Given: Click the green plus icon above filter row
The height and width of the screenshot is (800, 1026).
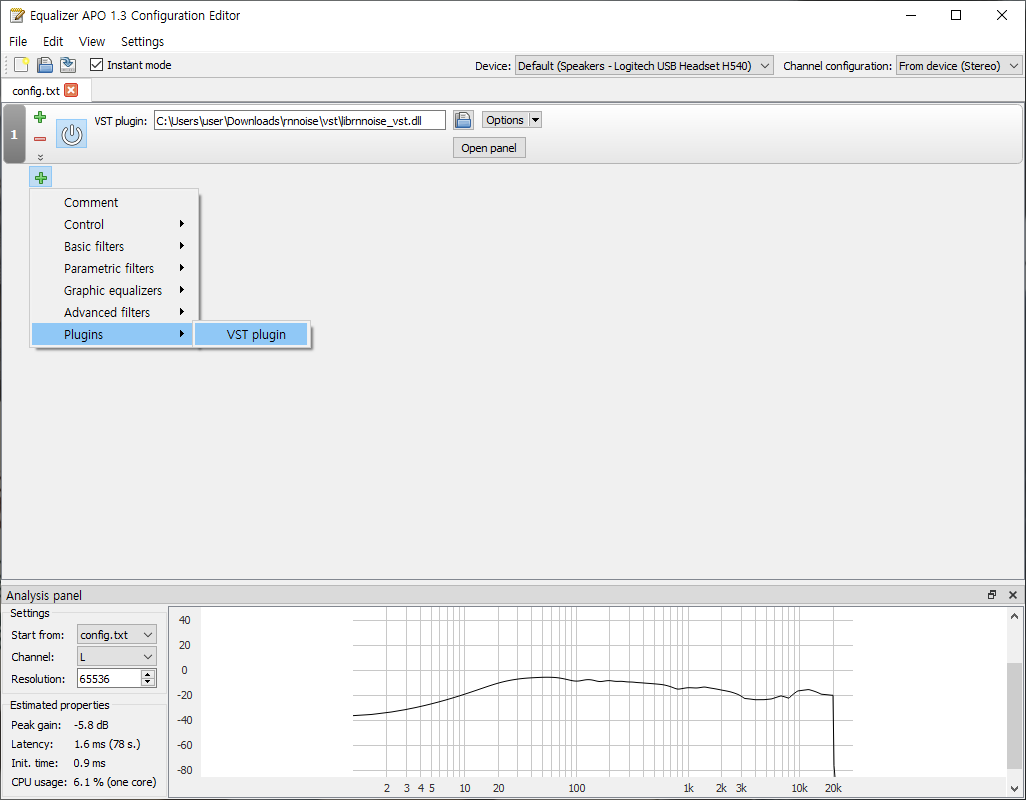Looking at the screenshot, I should pos(40,117).
